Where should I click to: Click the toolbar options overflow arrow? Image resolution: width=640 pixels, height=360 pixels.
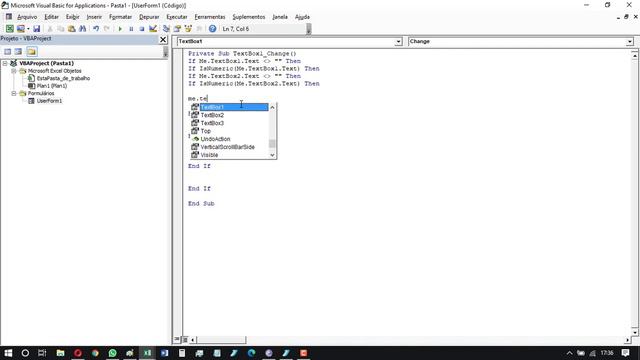click(x=309, y=29)
